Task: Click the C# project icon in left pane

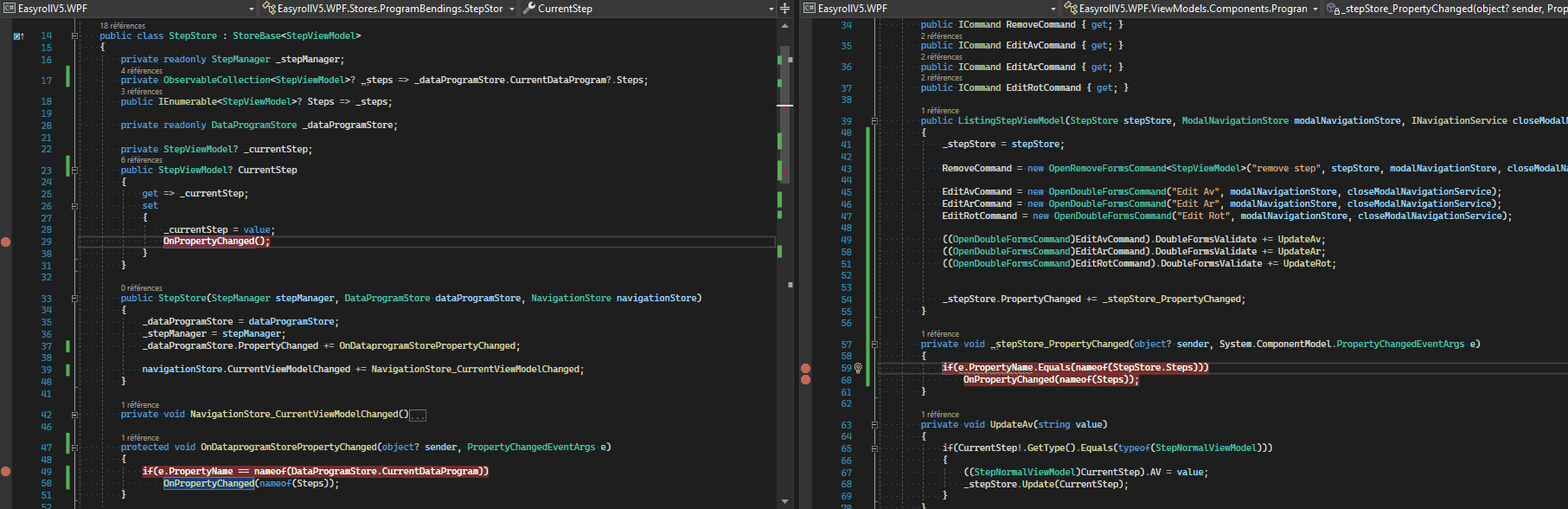Action: tap(10, 9)
